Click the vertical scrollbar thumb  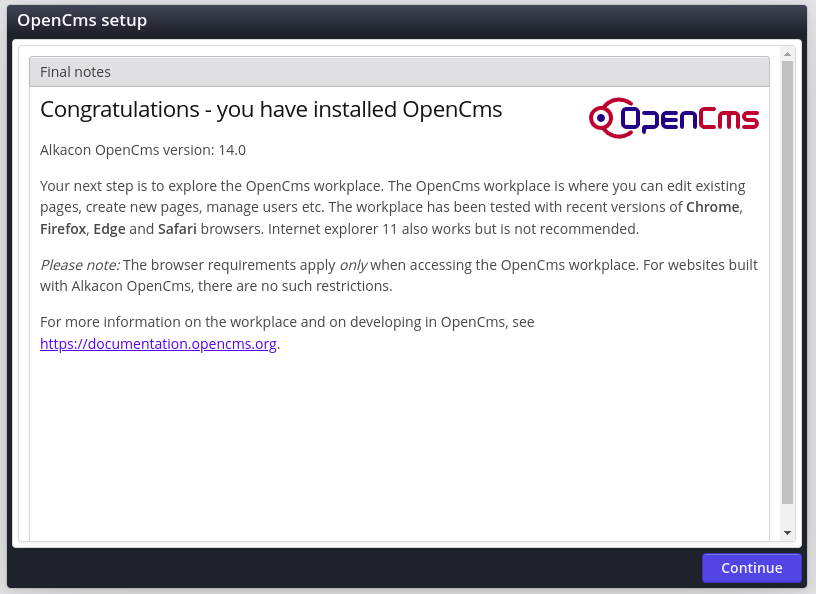(787, 280)
